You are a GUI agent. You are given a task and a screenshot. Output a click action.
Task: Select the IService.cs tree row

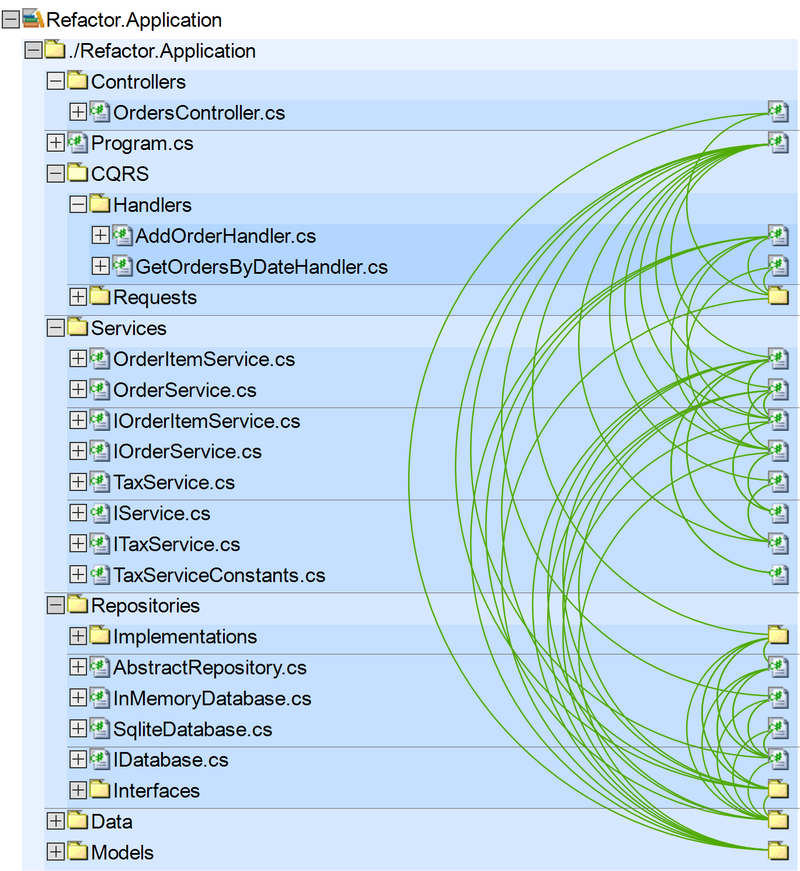pyautogui.click(x=432, y=513)
